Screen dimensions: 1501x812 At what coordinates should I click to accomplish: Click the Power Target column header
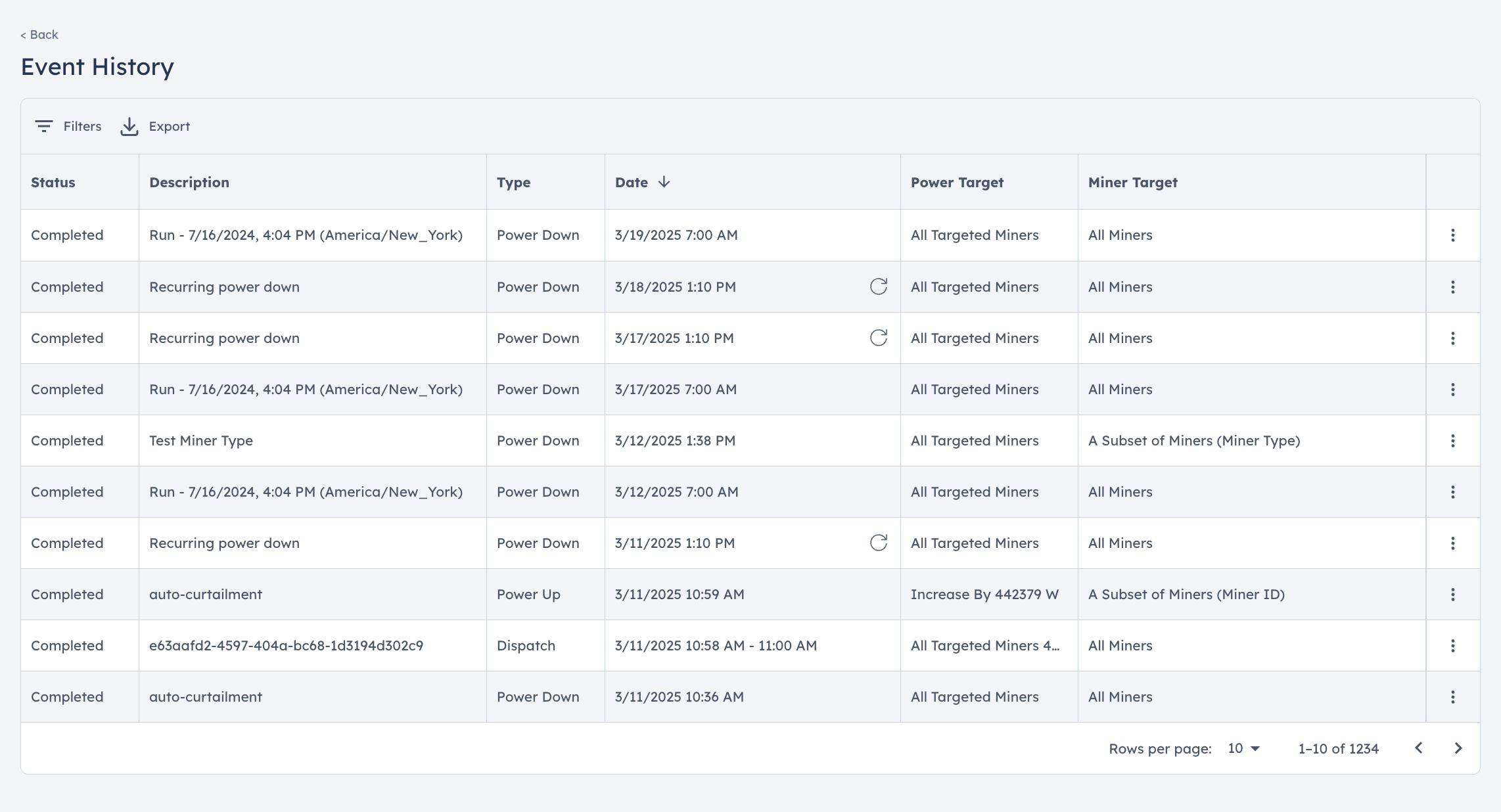957,183
